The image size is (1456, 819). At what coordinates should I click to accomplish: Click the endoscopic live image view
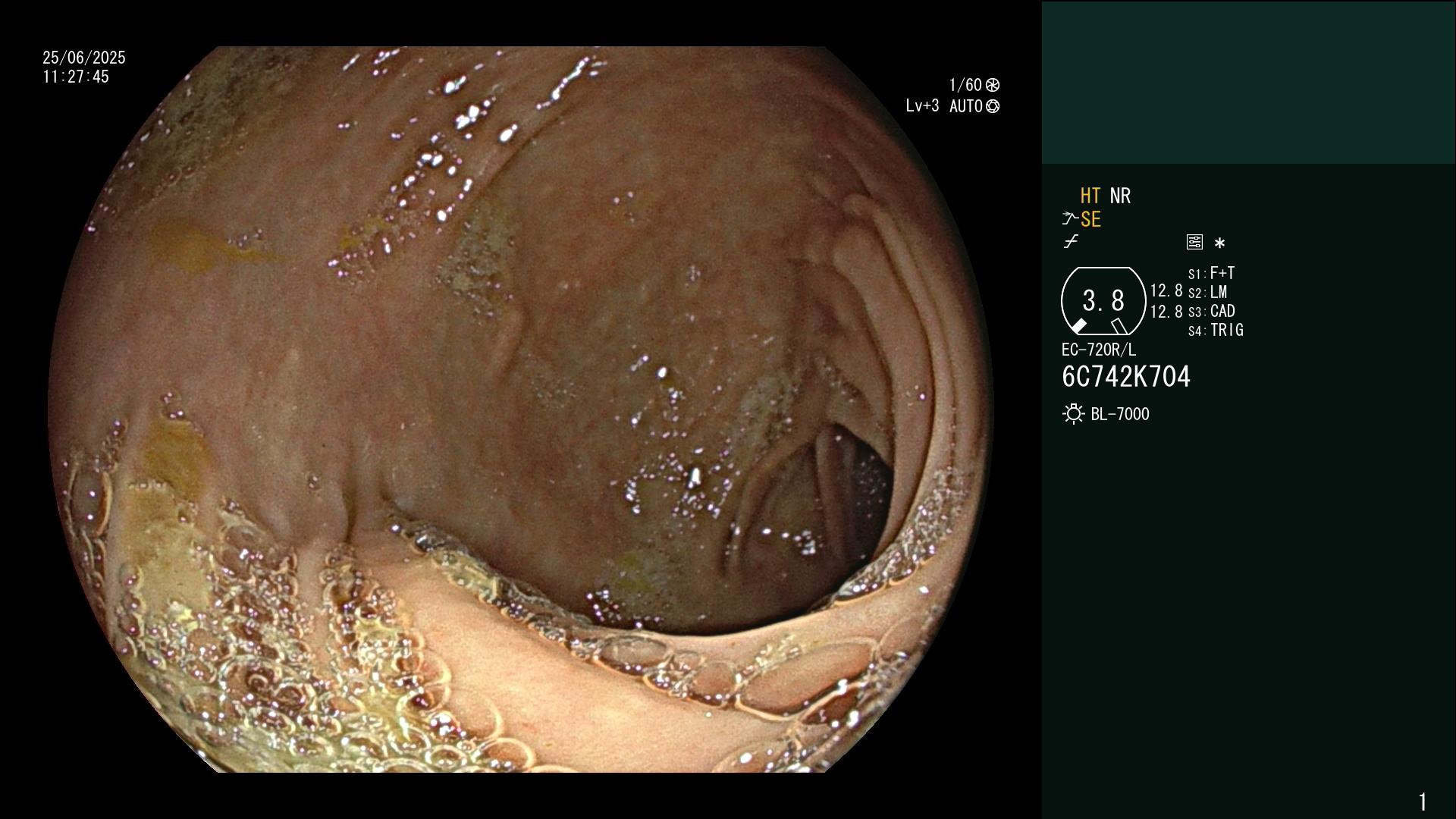520,409
